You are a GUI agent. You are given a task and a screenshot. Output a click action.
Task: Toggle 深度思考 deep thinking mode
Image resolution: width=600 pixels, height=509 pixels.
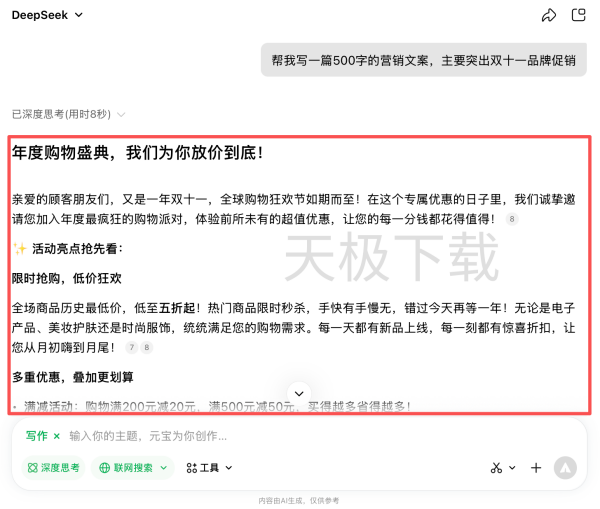54,467
